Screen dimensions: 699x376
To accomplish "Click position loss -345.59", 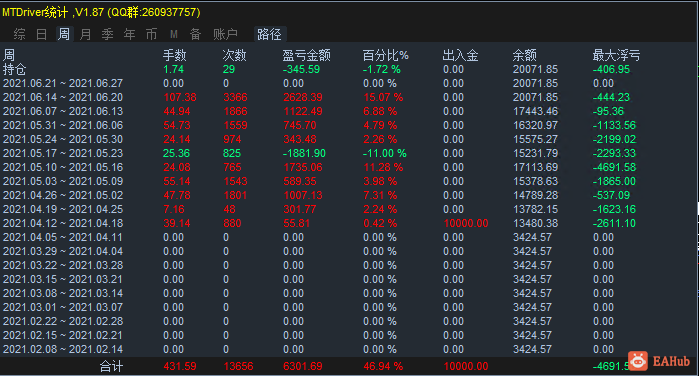I will pos(301,69).
